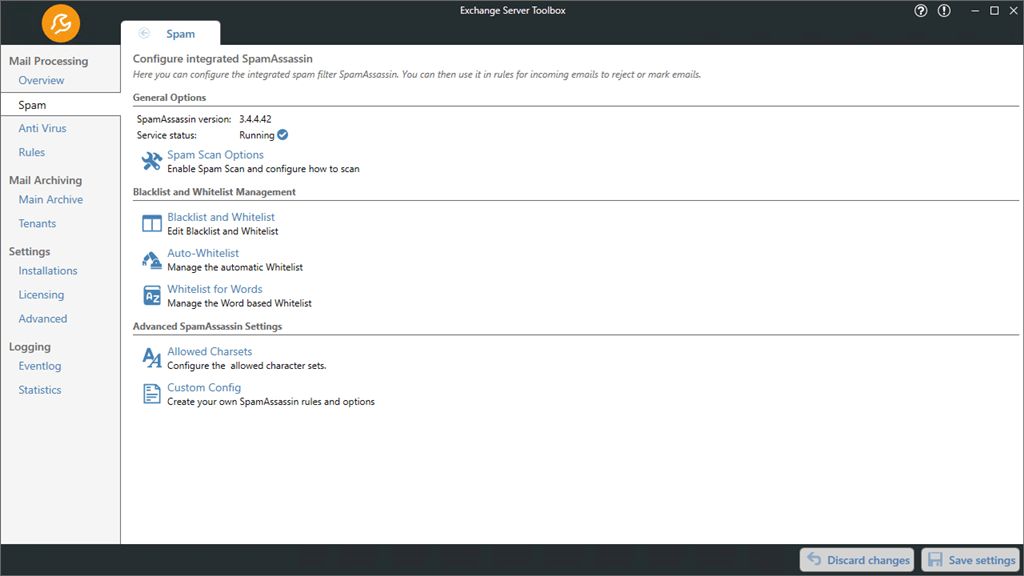Click the orange Exchange Server Toolbox logo
This screenshot has width=1024, height=576.
pos(62,23)
